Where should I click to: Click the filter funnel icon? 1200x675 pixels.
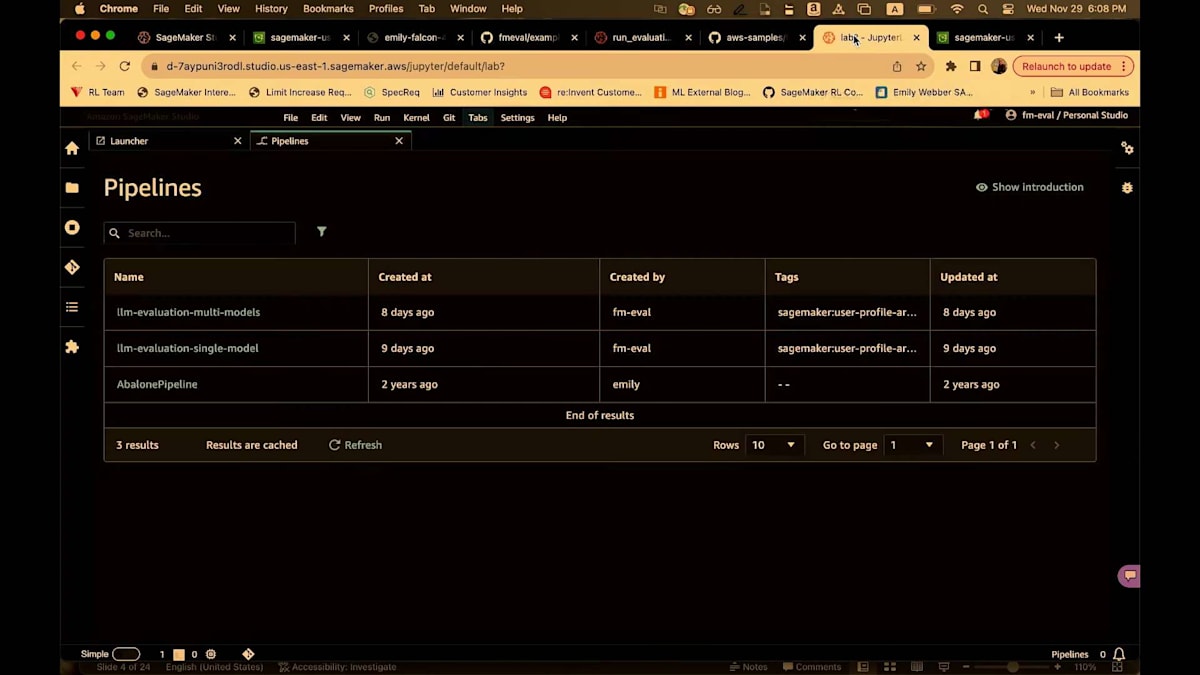coord(322,231)
